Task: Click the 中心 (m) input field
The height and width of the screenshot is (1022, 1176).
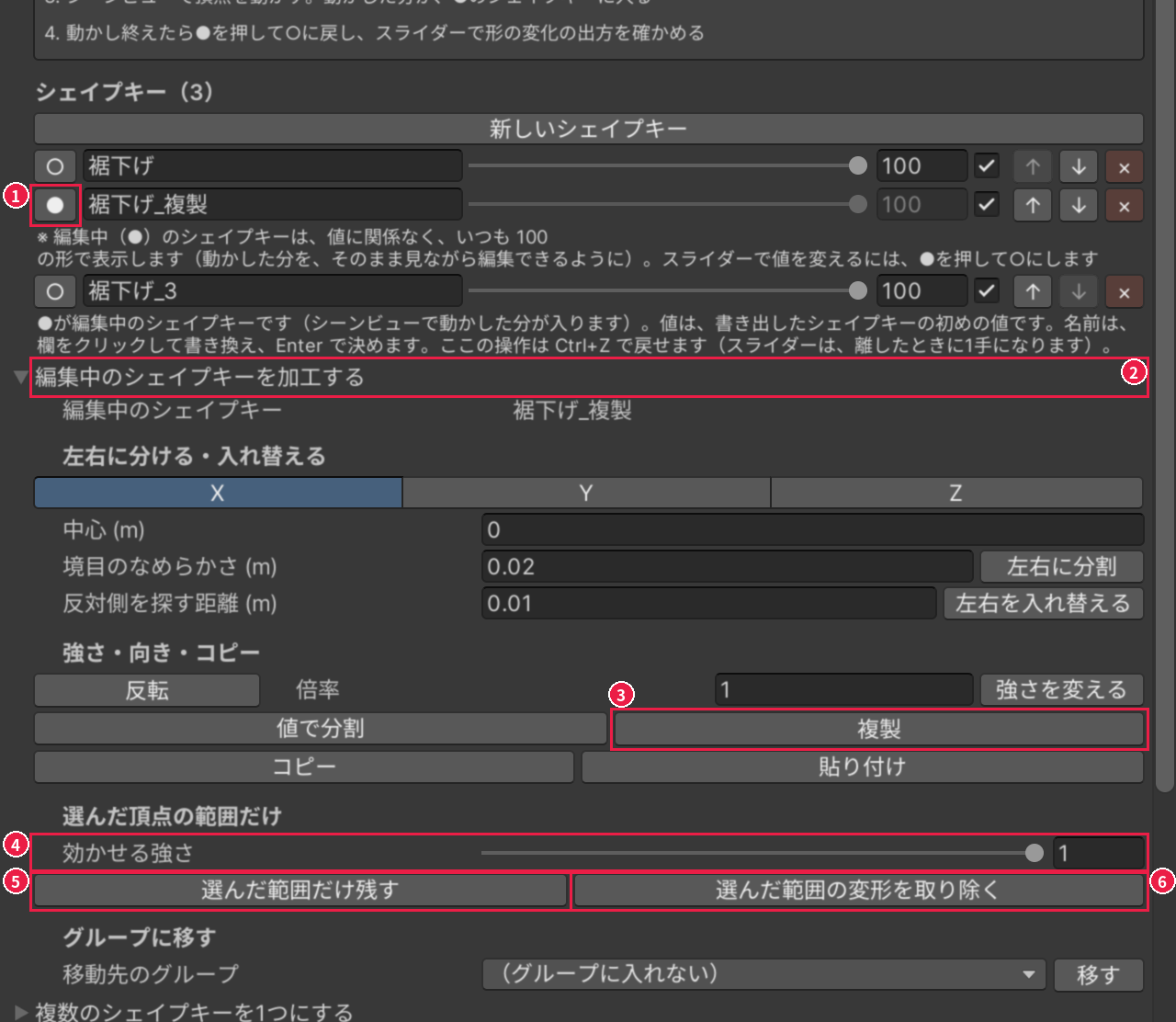Action: [x=812, y=530]
